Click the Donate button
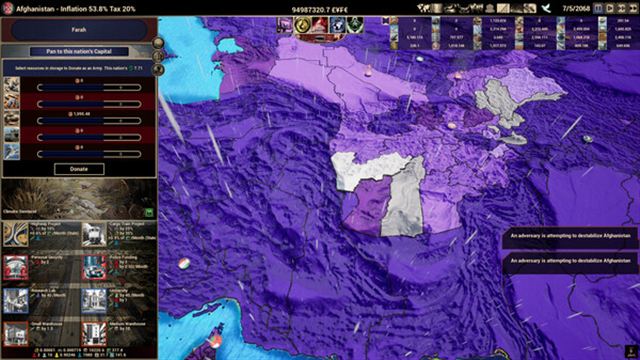 click(x=79, y=169)
